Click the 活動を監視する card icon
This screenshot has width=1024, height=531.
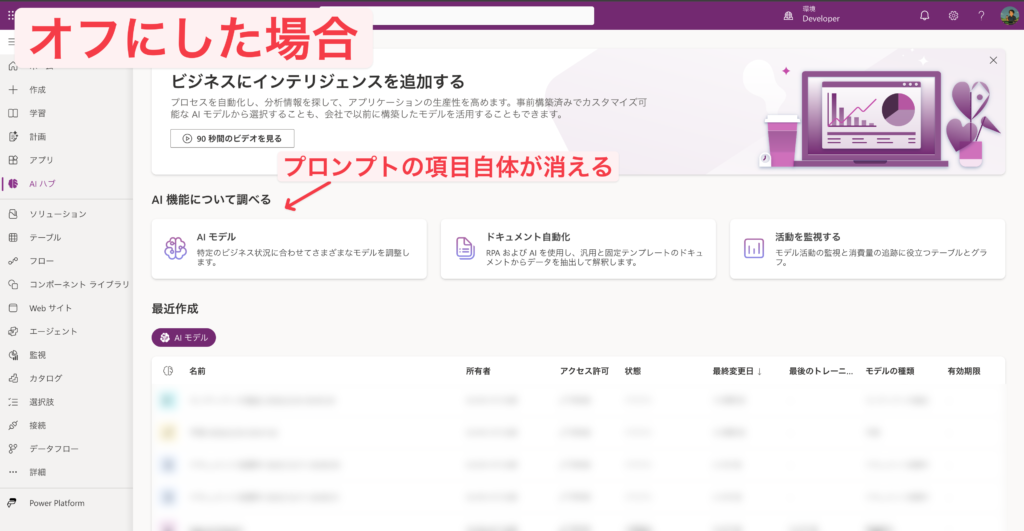[754, 248]
